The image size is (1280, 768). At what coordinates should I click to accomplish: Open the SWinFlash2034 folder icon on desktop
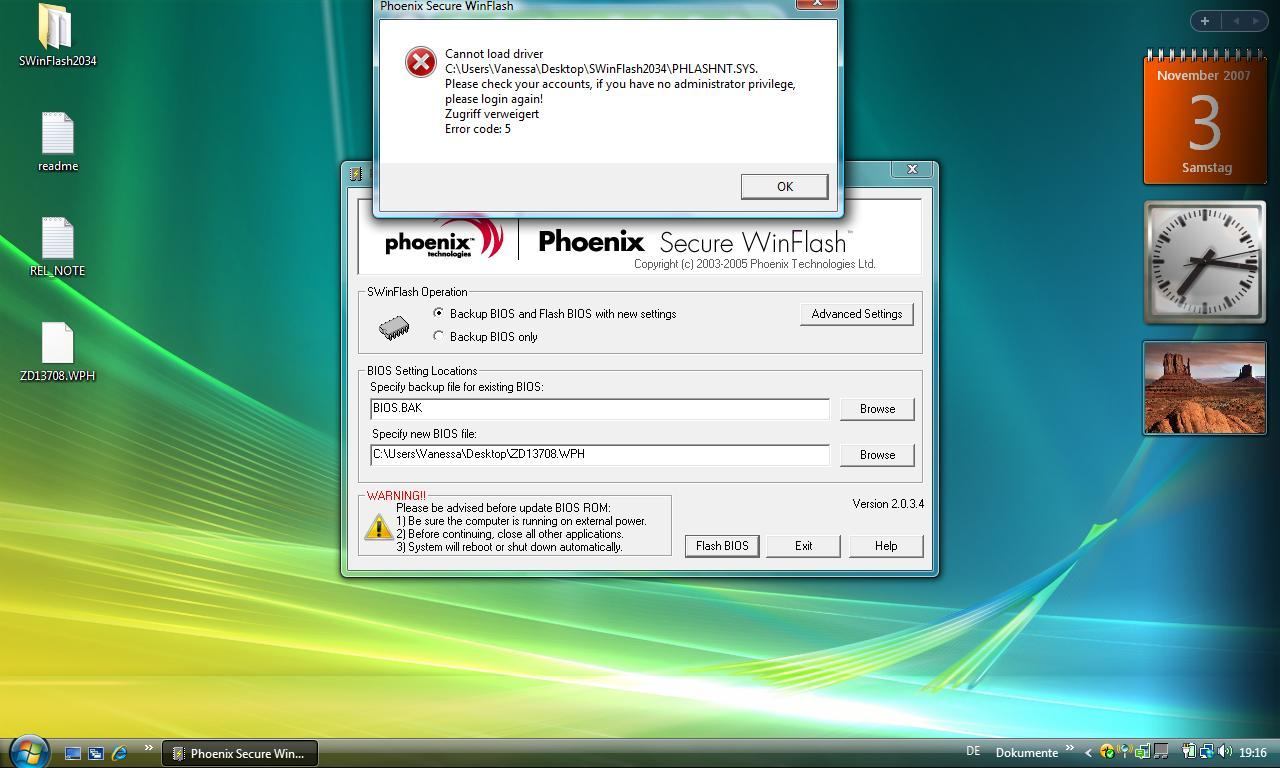click(55, 27)
